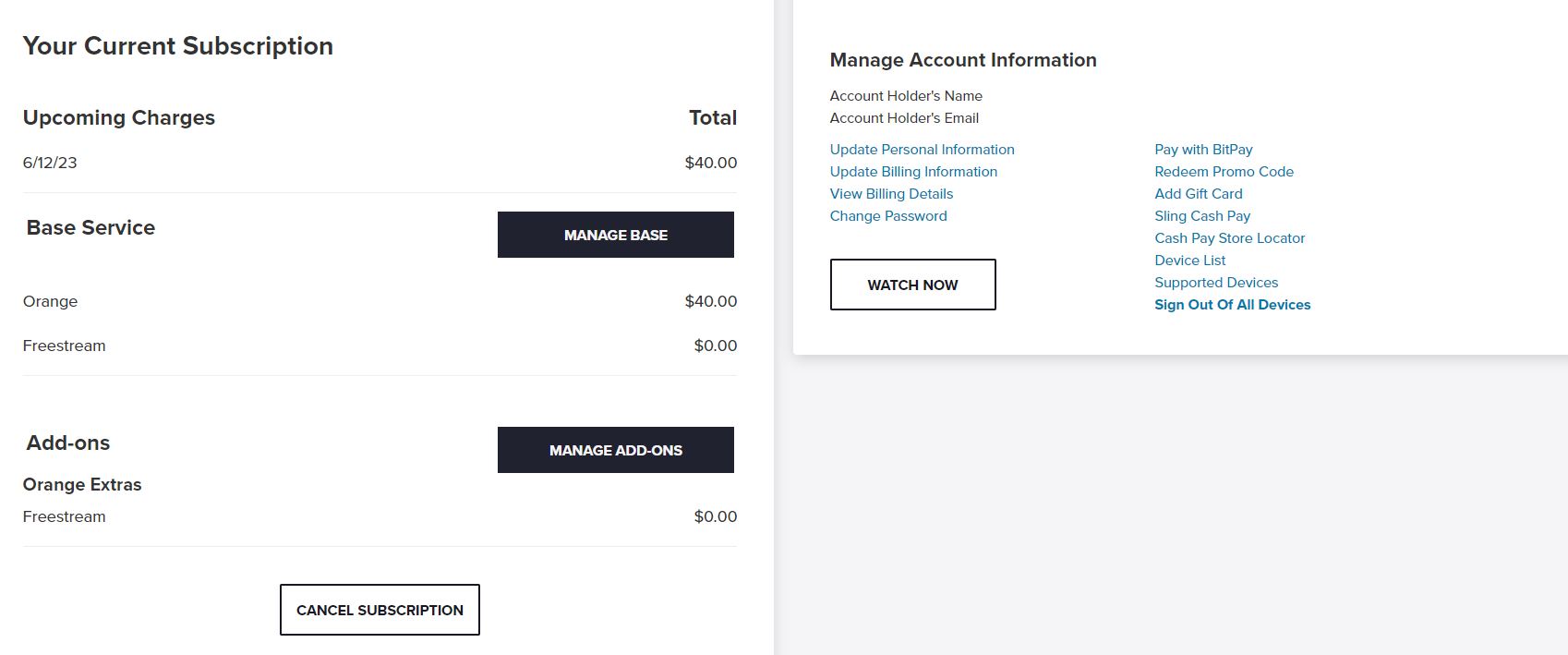Select the Change Password link
This screenshot has width=1568, height=655.
(x=888, y=216)
